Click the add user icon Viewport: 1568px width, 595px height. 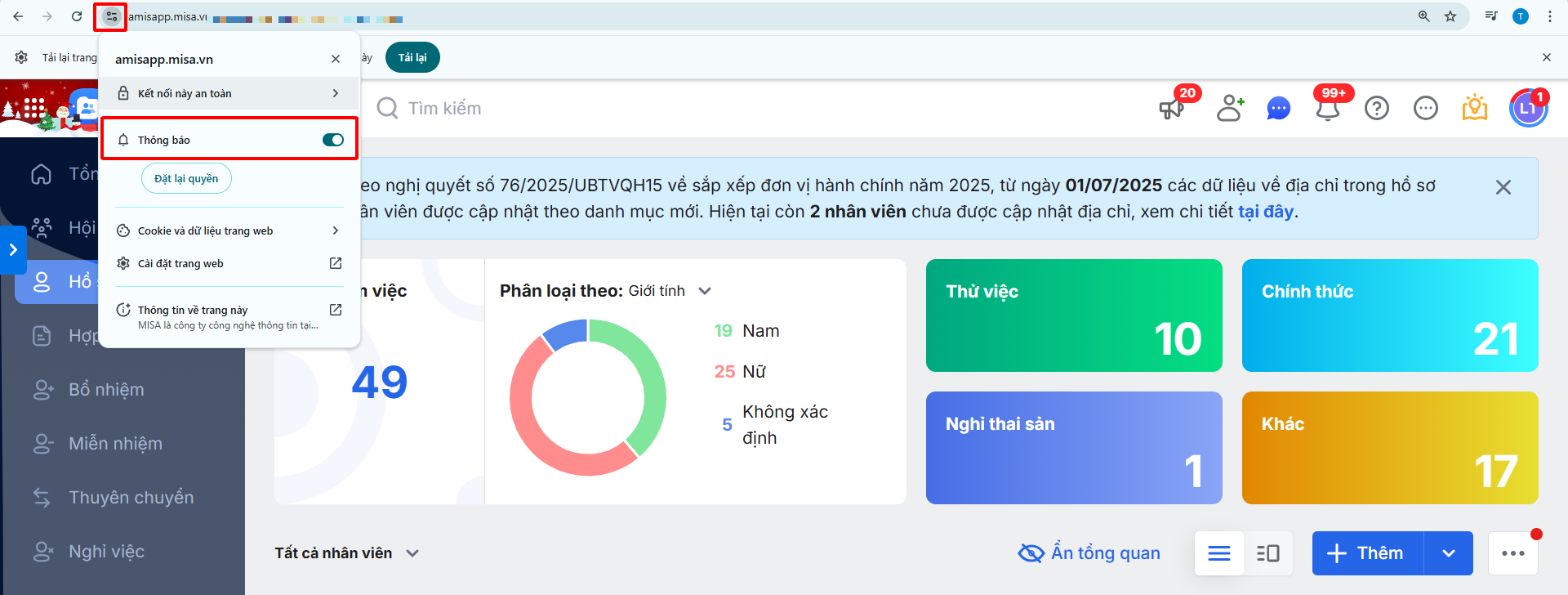[1229, 108]
